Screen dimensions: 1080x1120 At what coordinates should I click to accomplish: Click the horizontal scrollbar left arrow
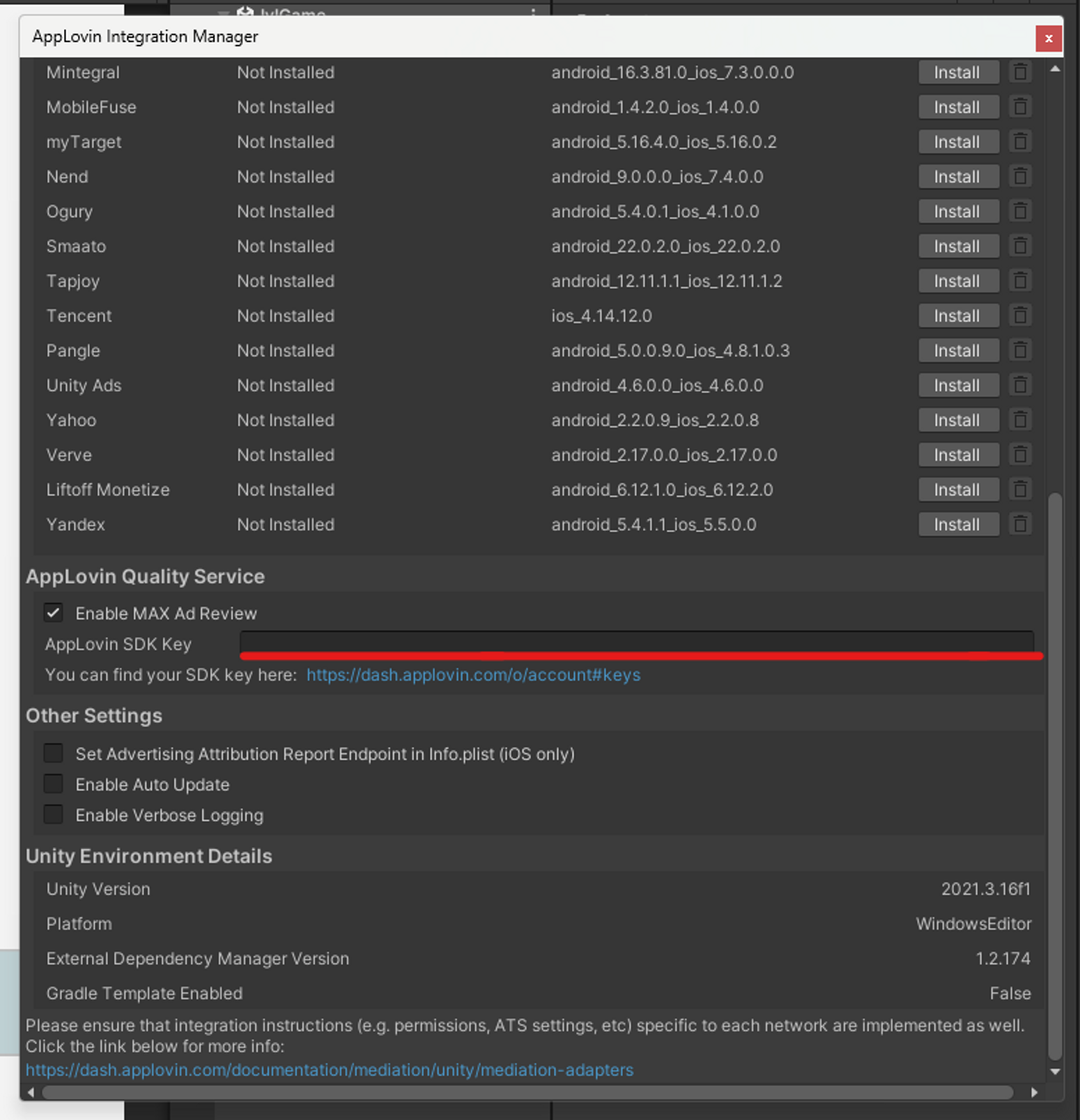pos(31,1092)
